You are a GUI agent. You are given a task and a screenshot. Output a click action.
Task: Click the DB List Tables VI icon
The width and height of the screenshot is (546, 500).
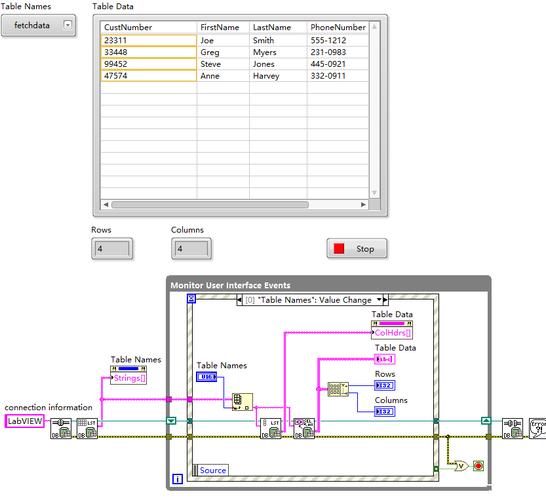click(x=87, y=428)
